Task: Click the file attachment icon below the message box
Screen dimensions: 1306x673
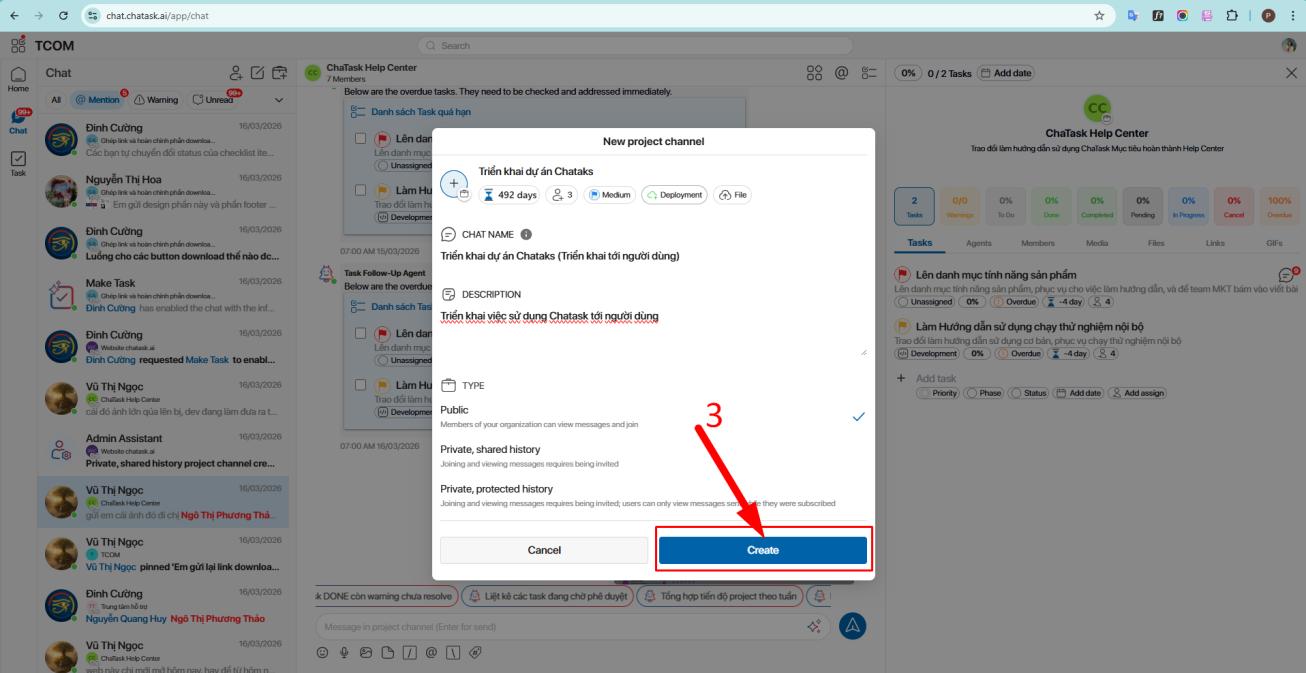Action: point(388,652)
